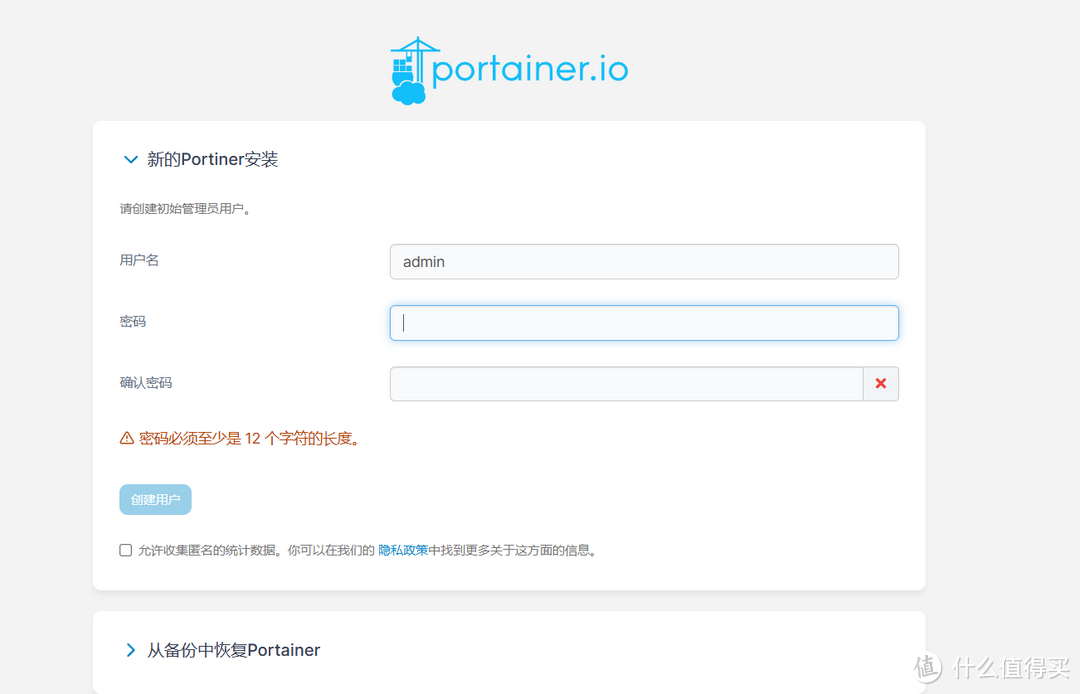
Task: Enable anonymous statistics collection checkbox
Action: (x=125, y=550)
